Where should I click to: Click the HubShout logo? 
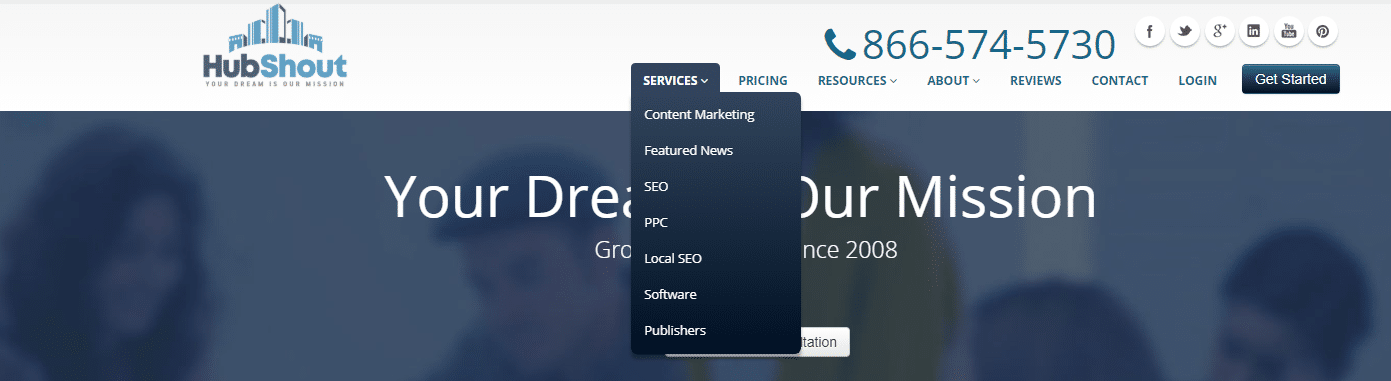click(x=275, y=46)
